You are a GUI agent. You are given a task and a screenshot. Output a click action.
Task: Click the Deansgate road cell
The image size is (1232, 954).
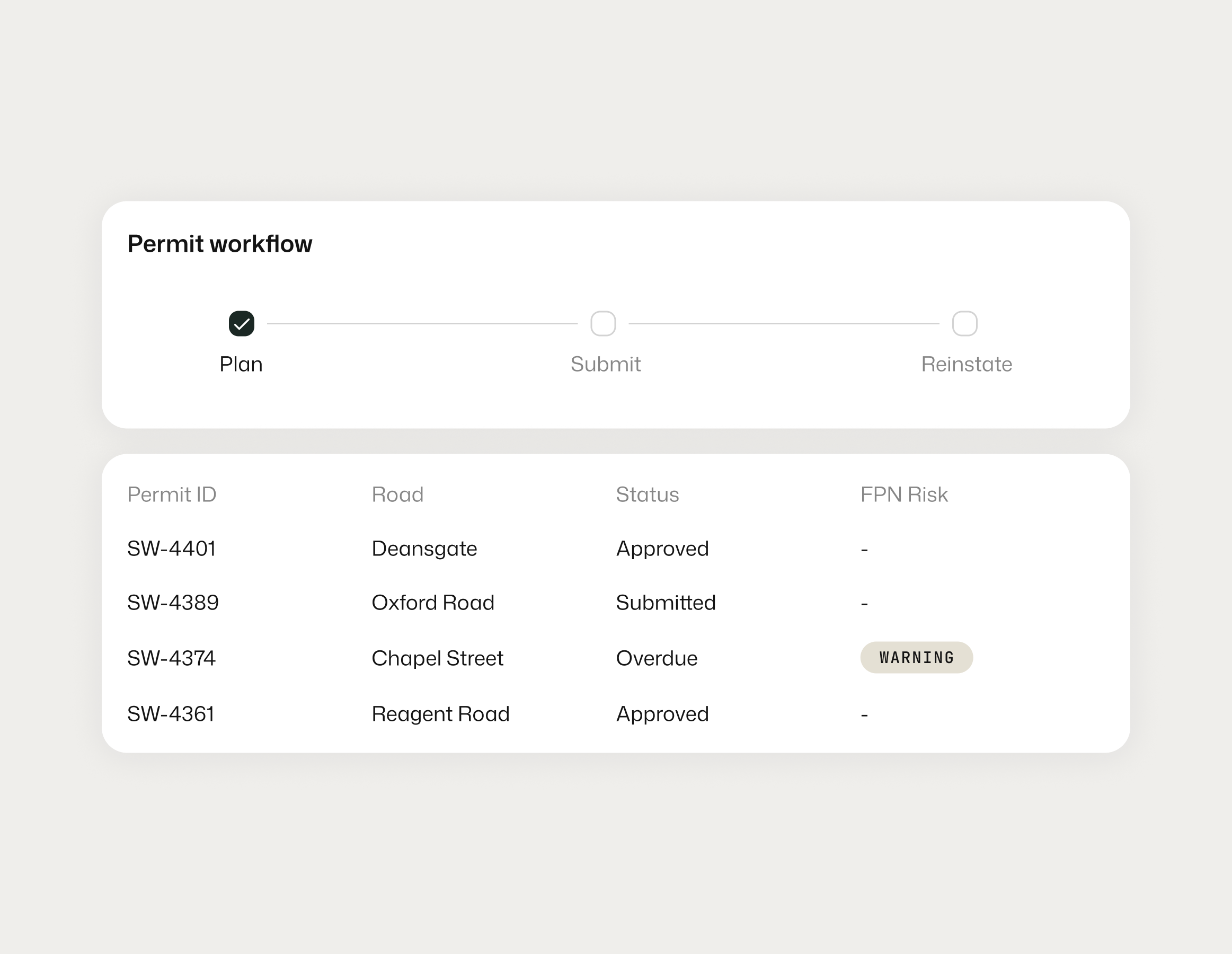(424, 549)
